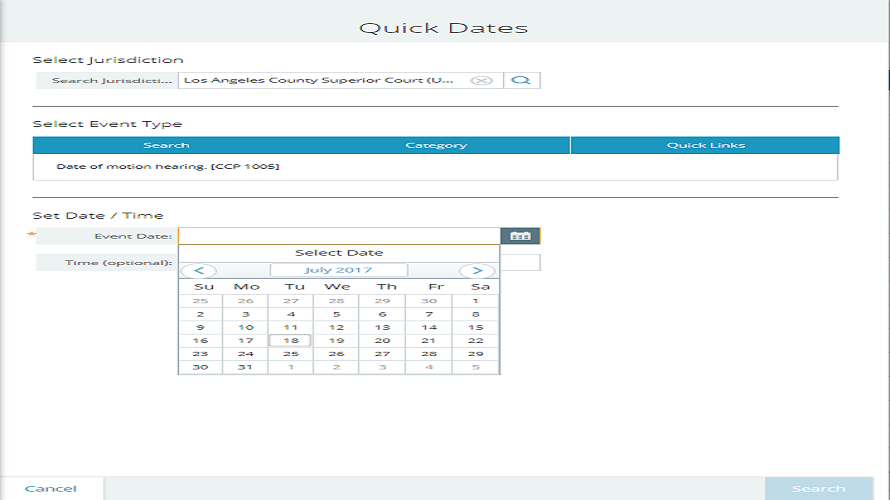The height and width of the screenshot is (500, 890).
Task: Choose July 31 in the calendar
Action: point(245,367)
